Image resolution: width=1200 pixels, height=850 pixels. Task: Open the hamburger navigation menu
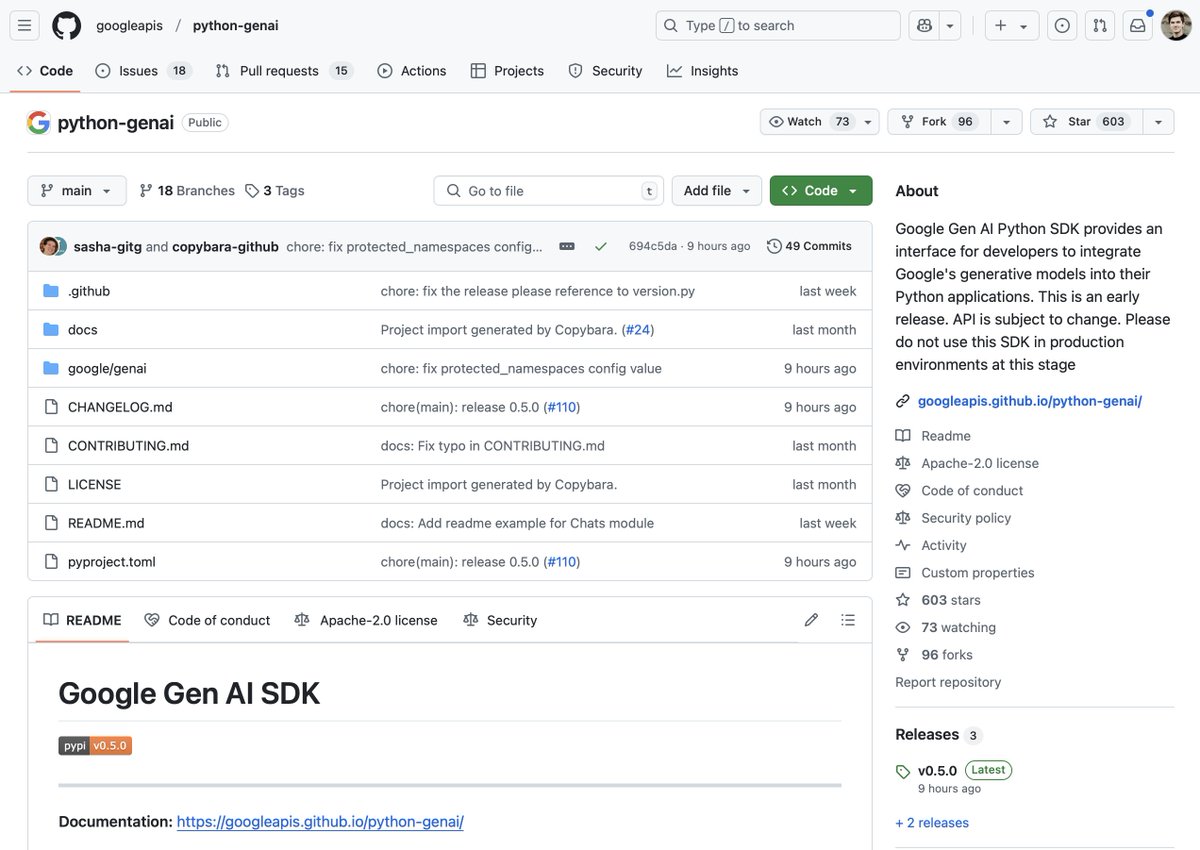(x=25, y=26)
